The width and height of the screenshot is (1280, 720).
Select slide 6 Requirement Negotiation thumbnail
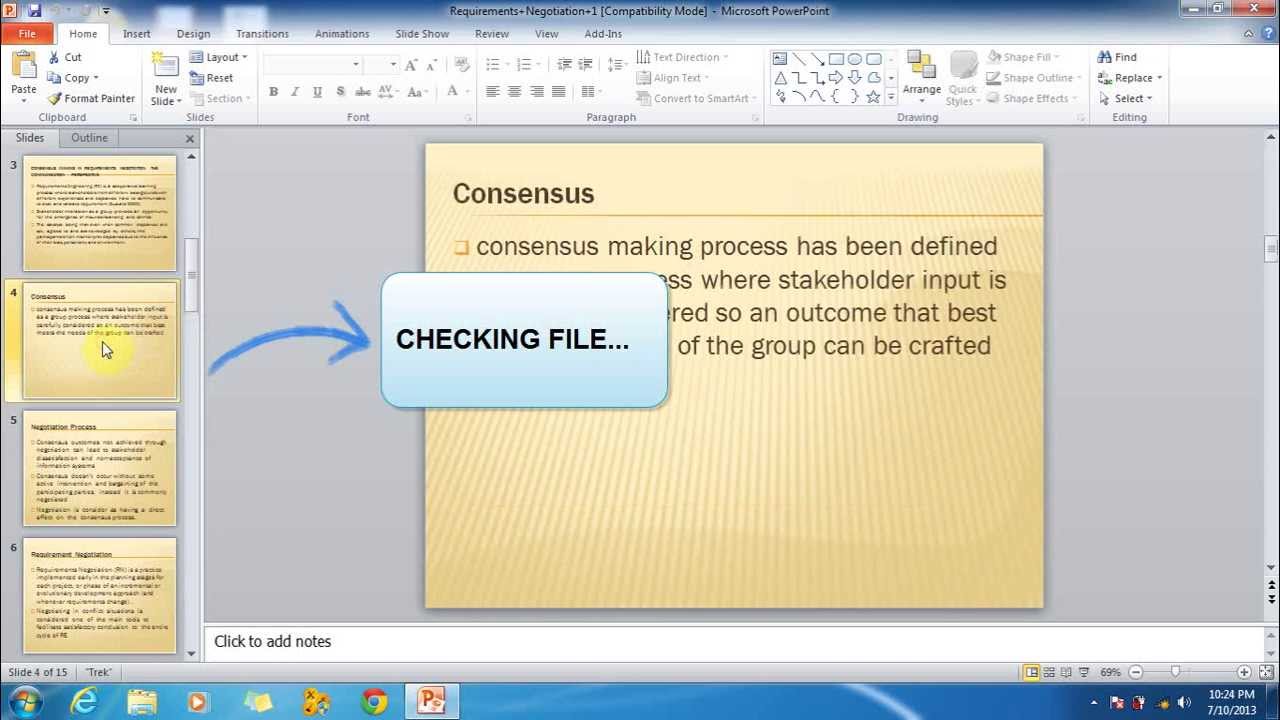[x=100, y=596]
